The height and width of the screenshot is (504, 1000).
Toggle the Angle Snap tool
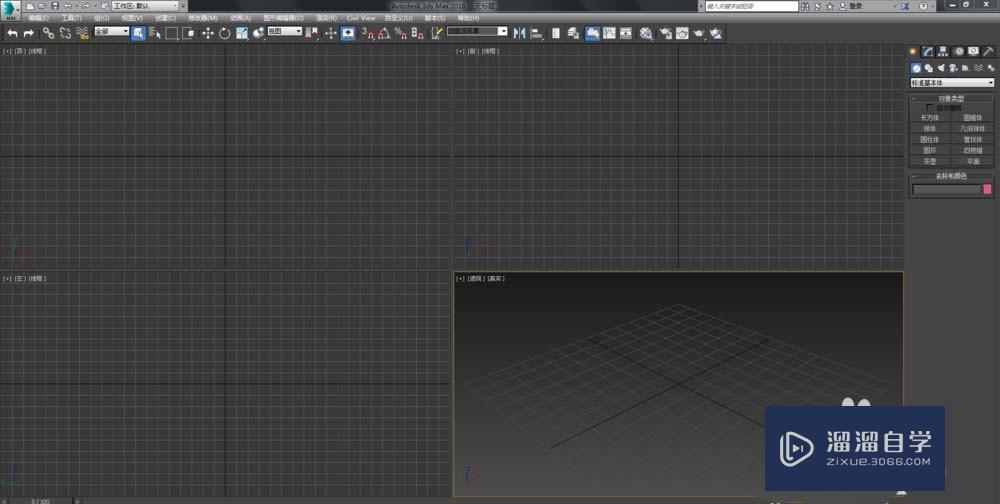[383, 33]
